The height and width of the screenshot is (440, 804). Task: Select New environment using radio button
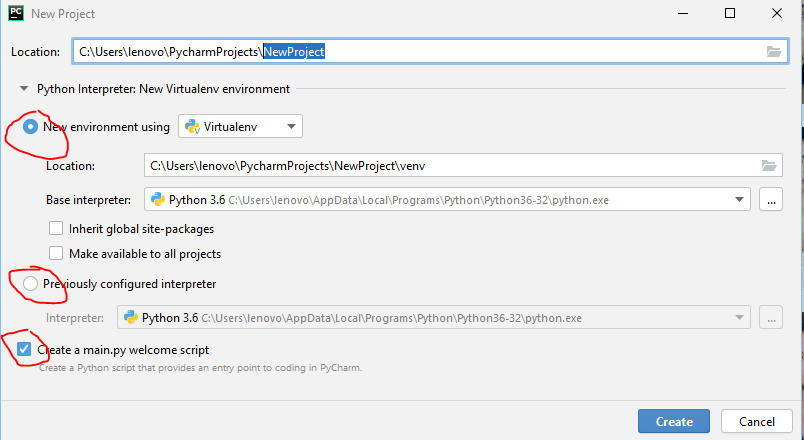pos(30,127)
